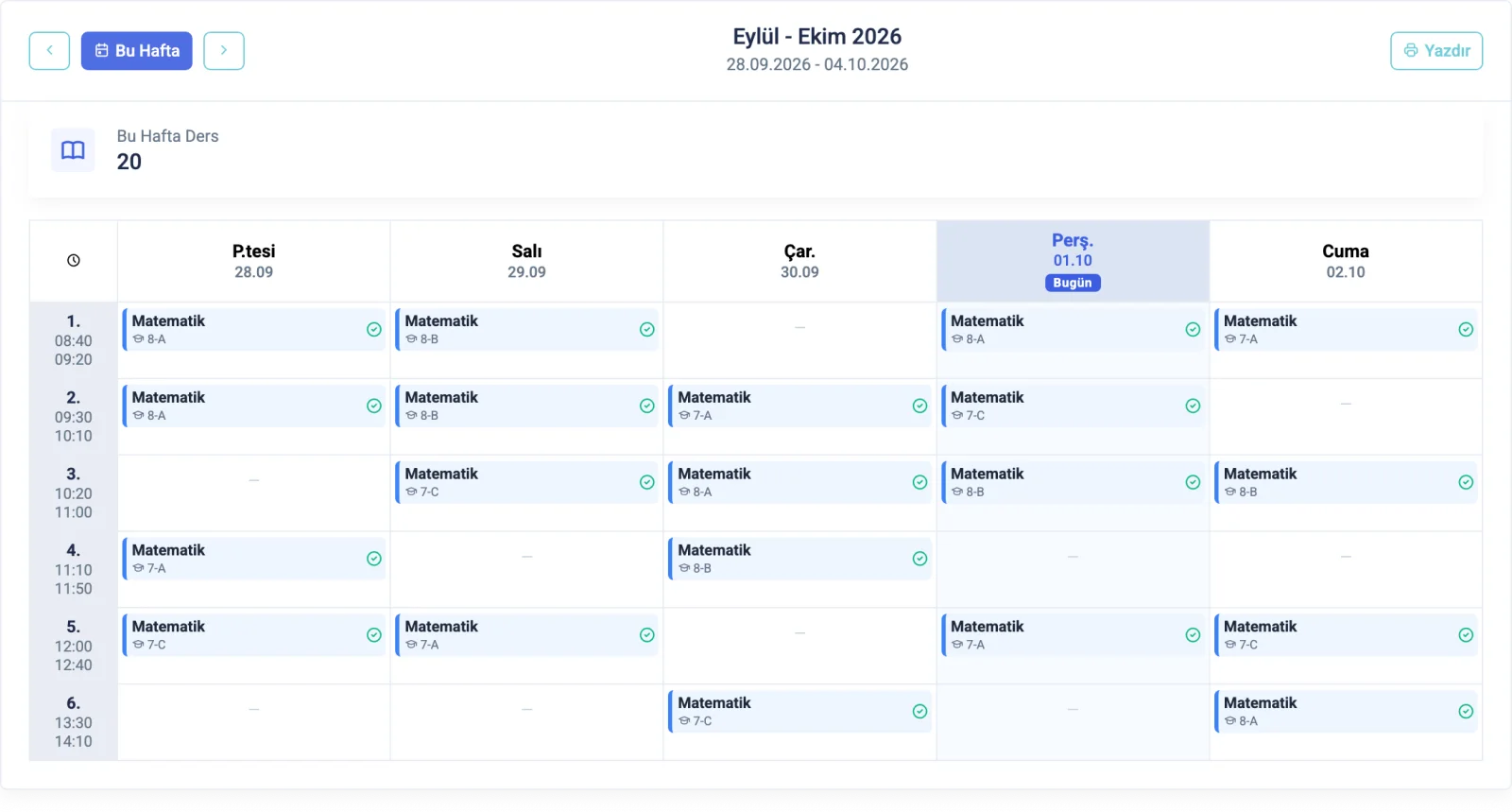The width and height of the screenshot is (1512, 812).
Task: Click the checkmark on Tuesday 3rd period 7-C
Action: 647,482
